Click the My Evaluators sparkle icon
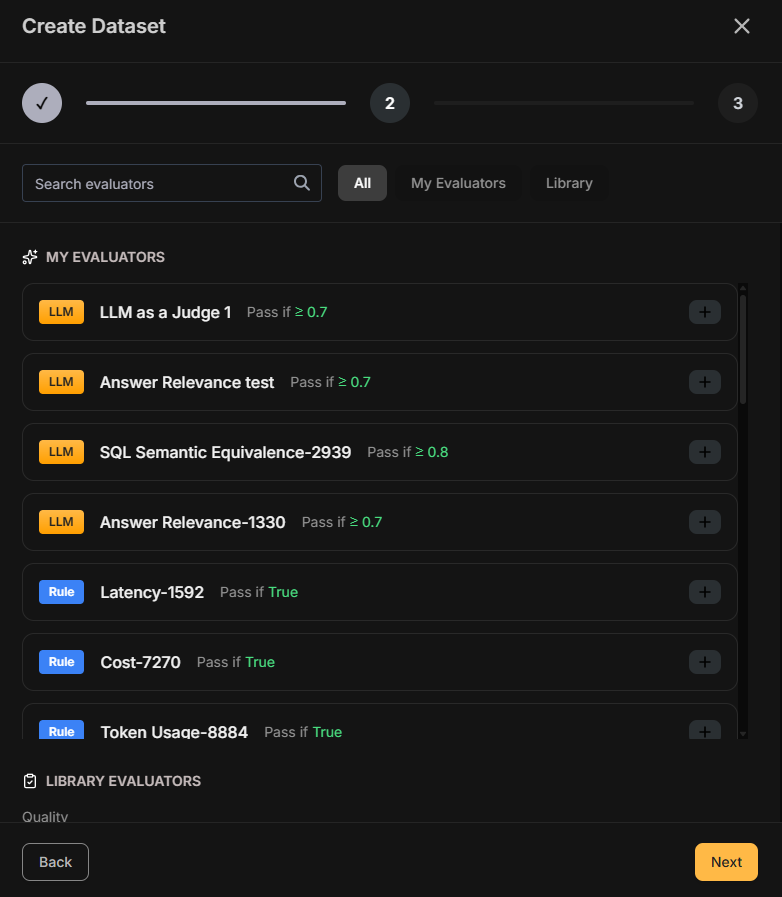This screenshot has height=897, width=782. 30,257
